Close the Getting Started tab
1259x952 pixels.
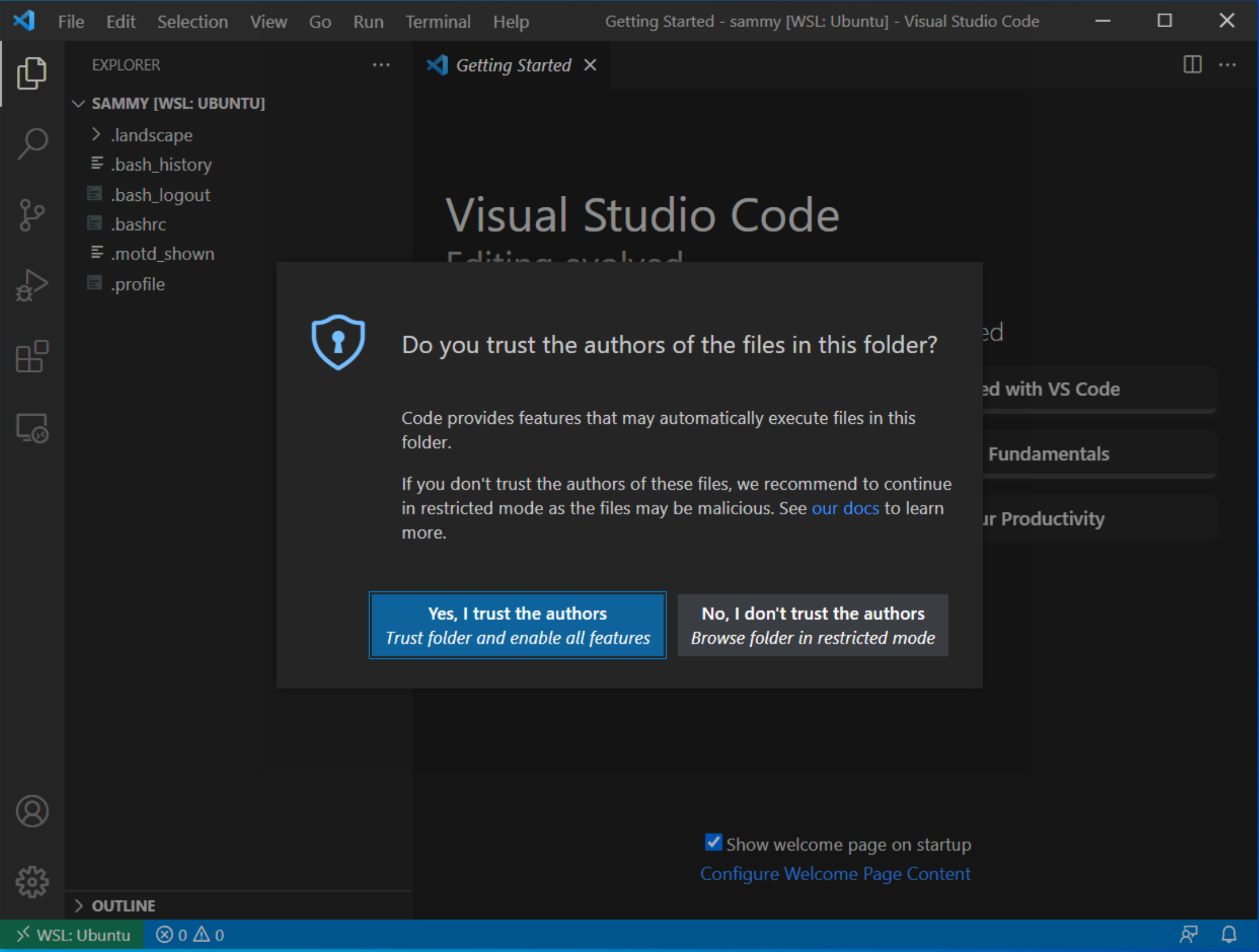click(590, 65)
